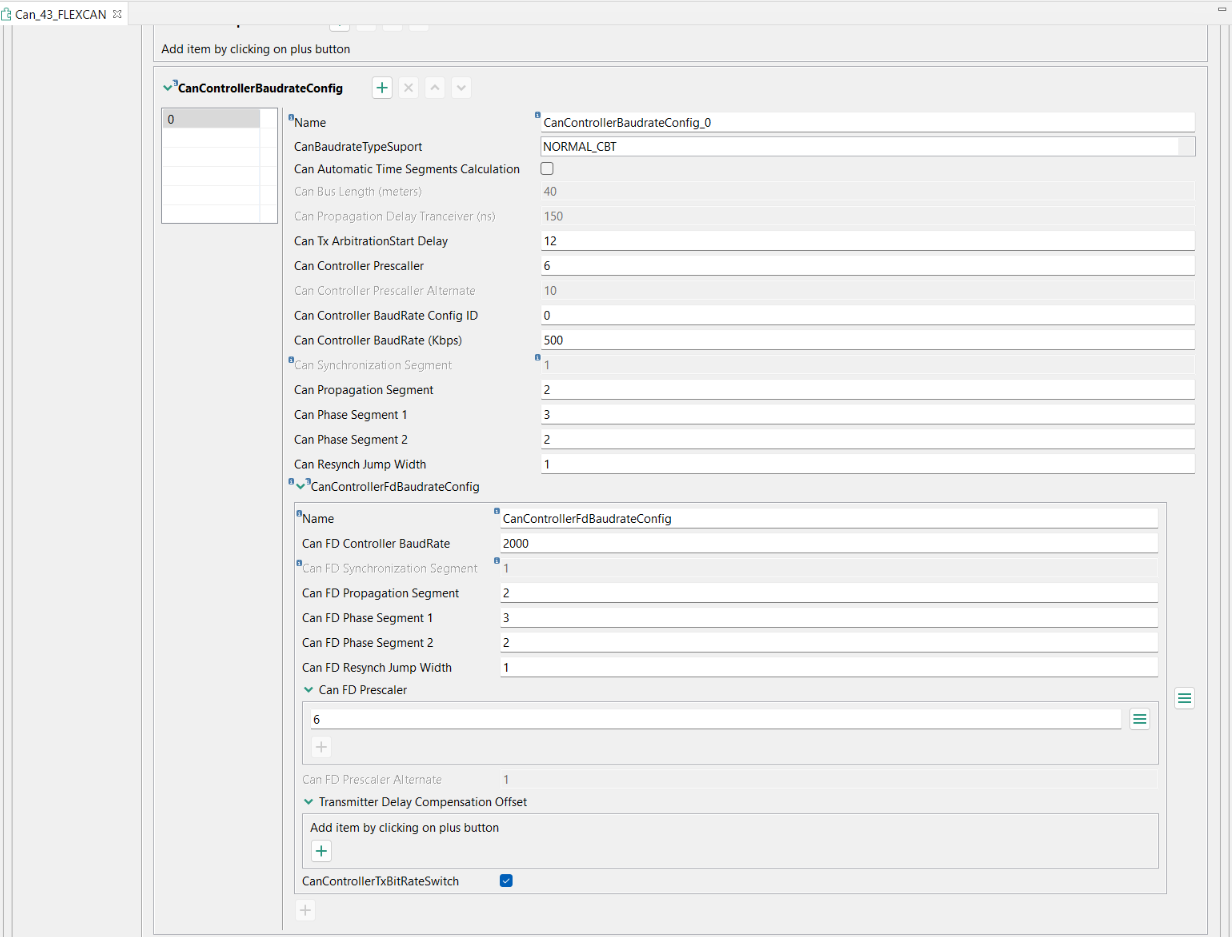Close the Can_43_FLEXCAN editor tab
This screenshot has height=937, width=1232.
[x=117, y=14]
